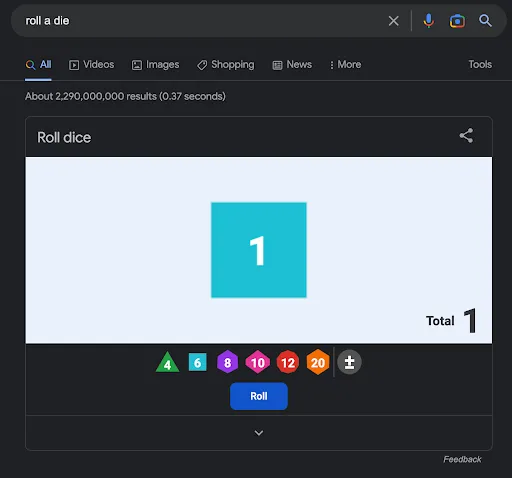Add the red 12-sided die
The width and height of the screenshot is (512, 478).
pyautogui.click(x=288, y=362)
